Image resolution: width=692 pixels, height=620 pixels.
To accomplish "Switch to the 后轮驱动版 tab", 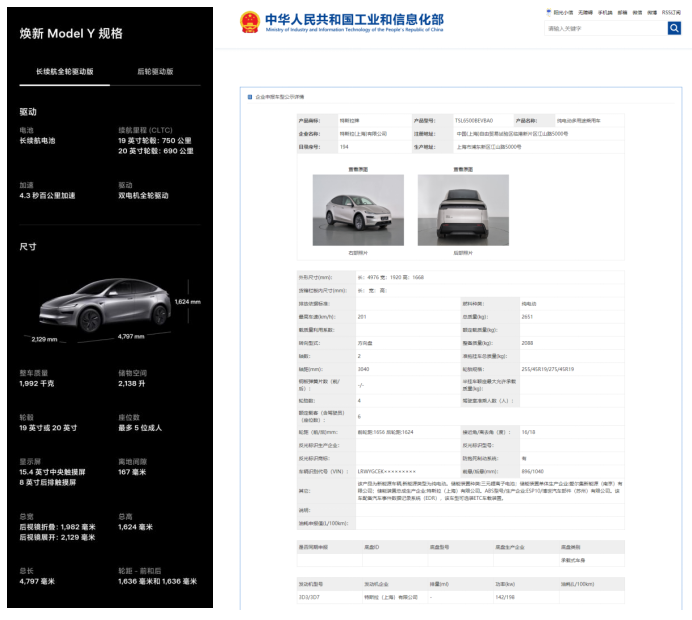I will (x=155, y=71).
